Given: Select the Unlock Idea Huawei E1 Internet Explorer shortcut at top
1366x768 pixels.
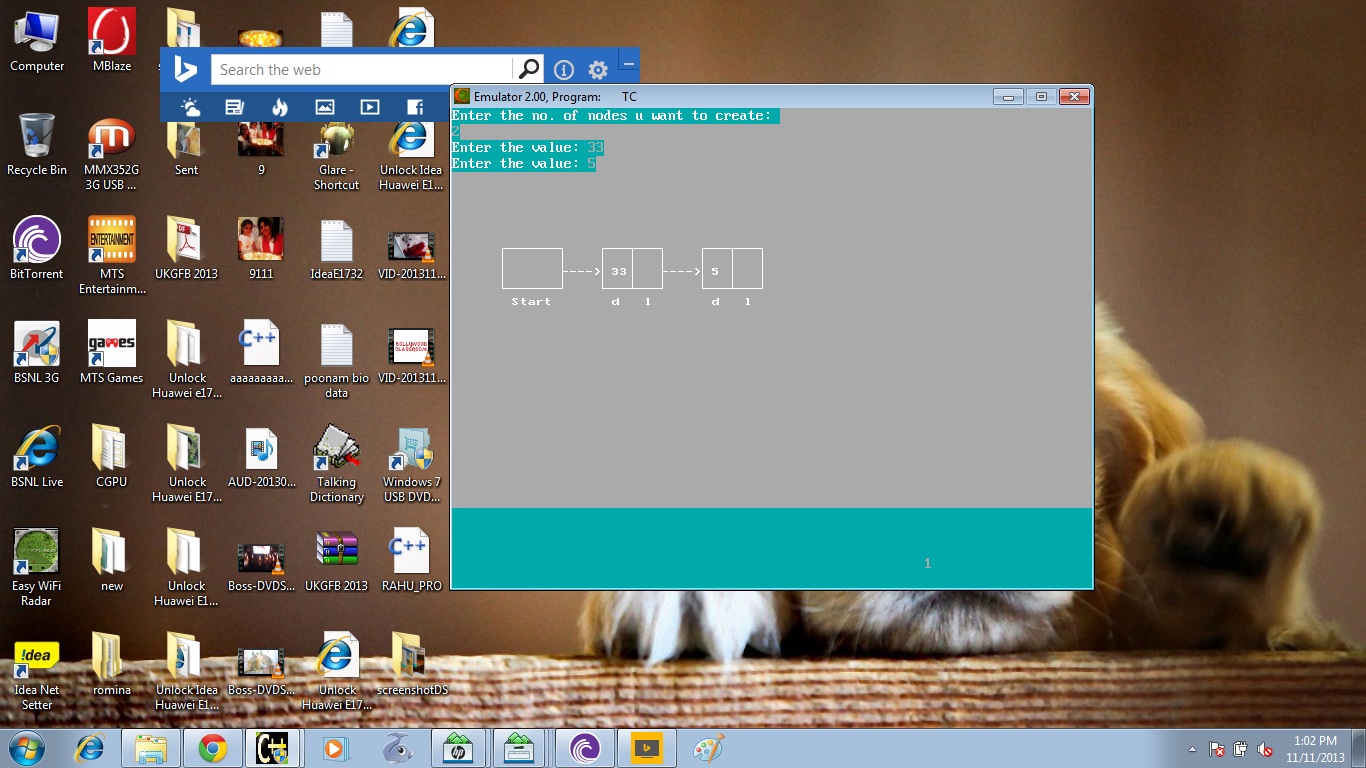Looking at the screenshot, I should (x=411, y=155).
